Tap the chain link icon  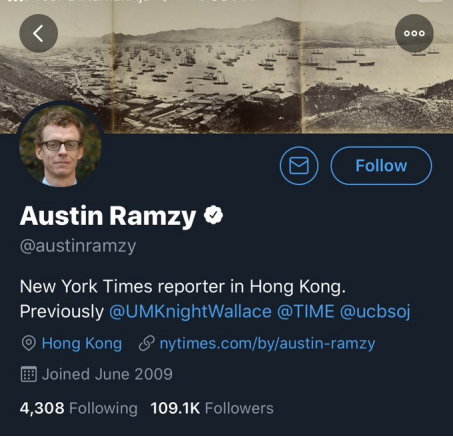[x=147, y=343]
